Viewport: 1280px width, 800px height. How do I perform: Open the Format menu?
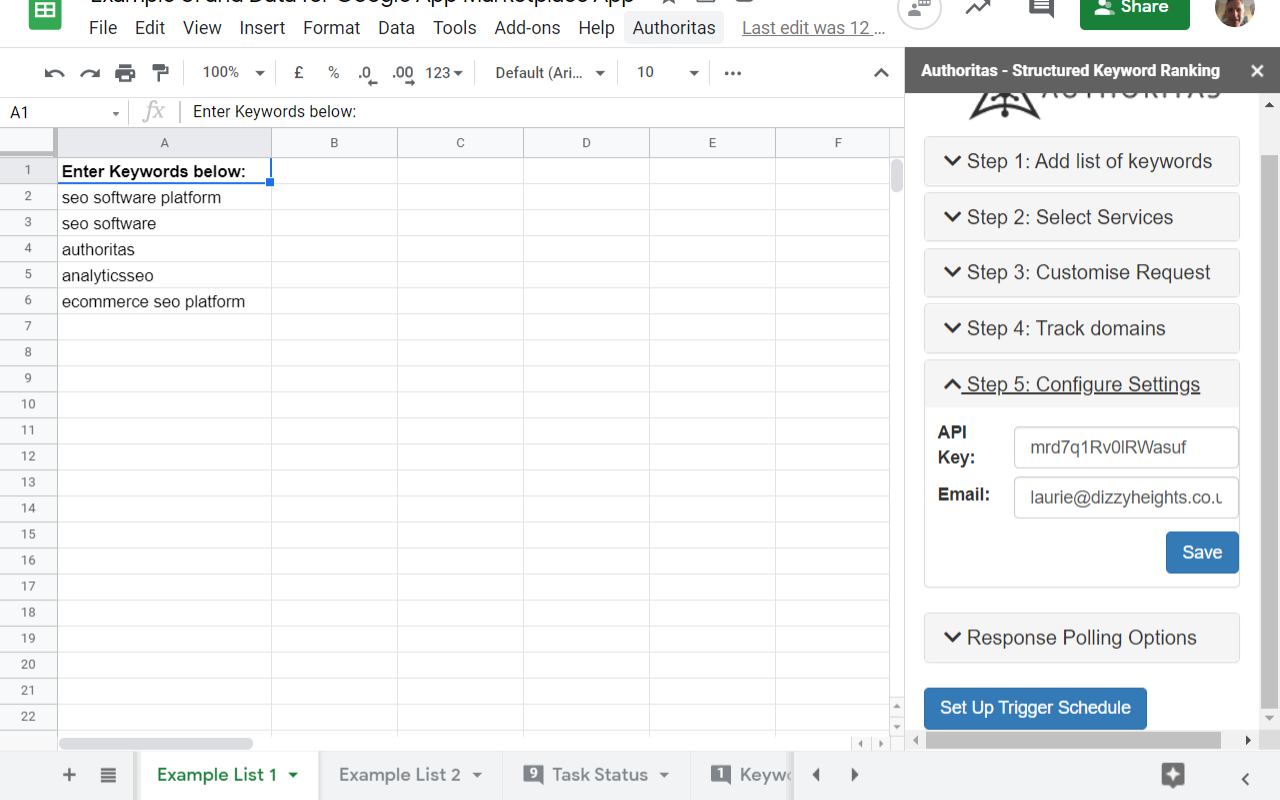tap(332, 28)
